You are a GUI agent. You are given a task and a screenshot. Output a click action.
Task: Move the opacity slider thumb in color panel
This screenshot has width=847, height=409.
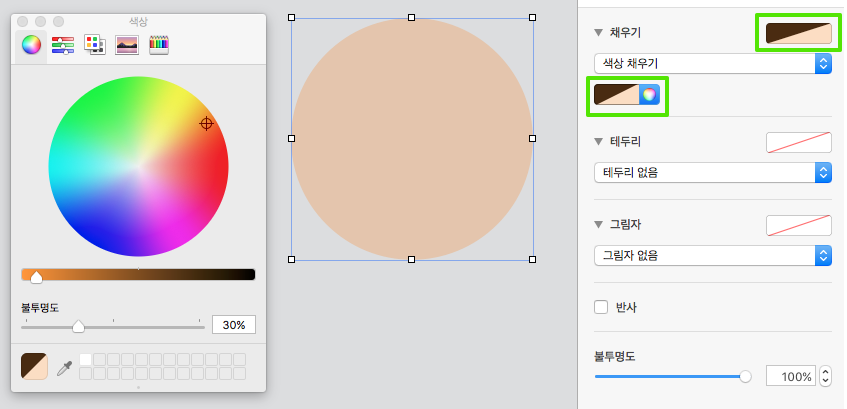click(78, 326)
